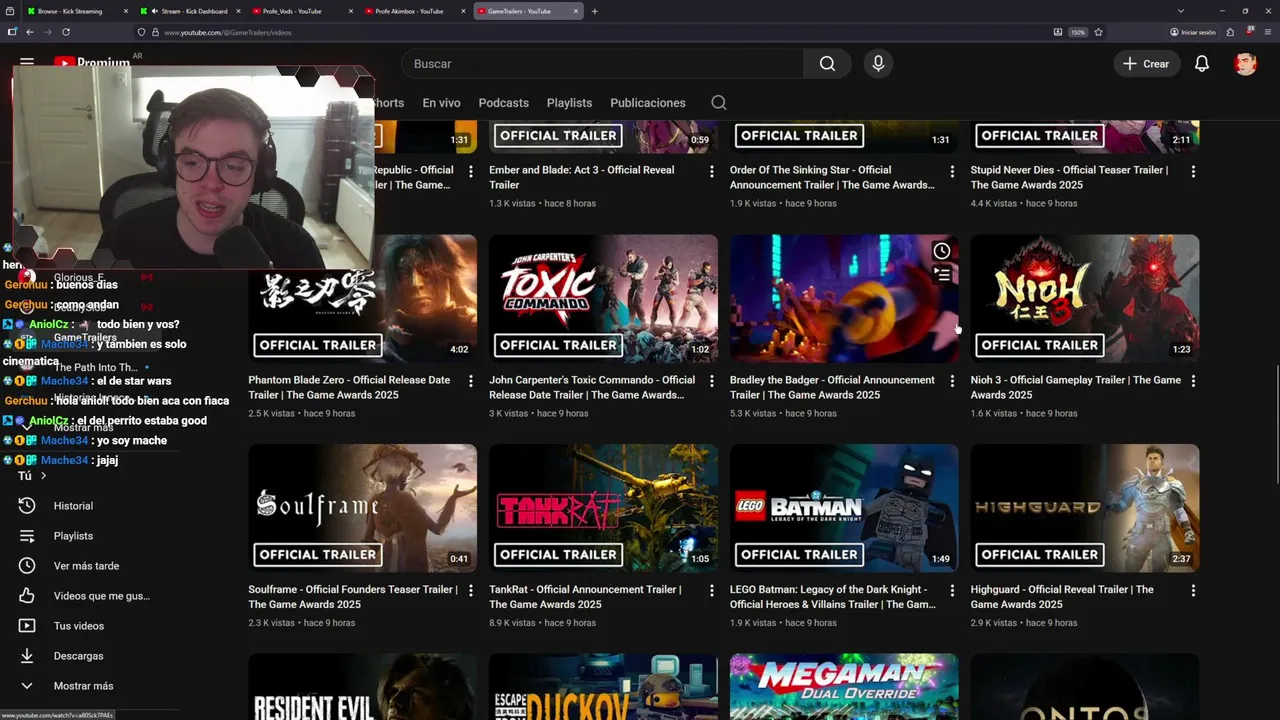Bookmark this page with the star icon

click(1098, 32)
